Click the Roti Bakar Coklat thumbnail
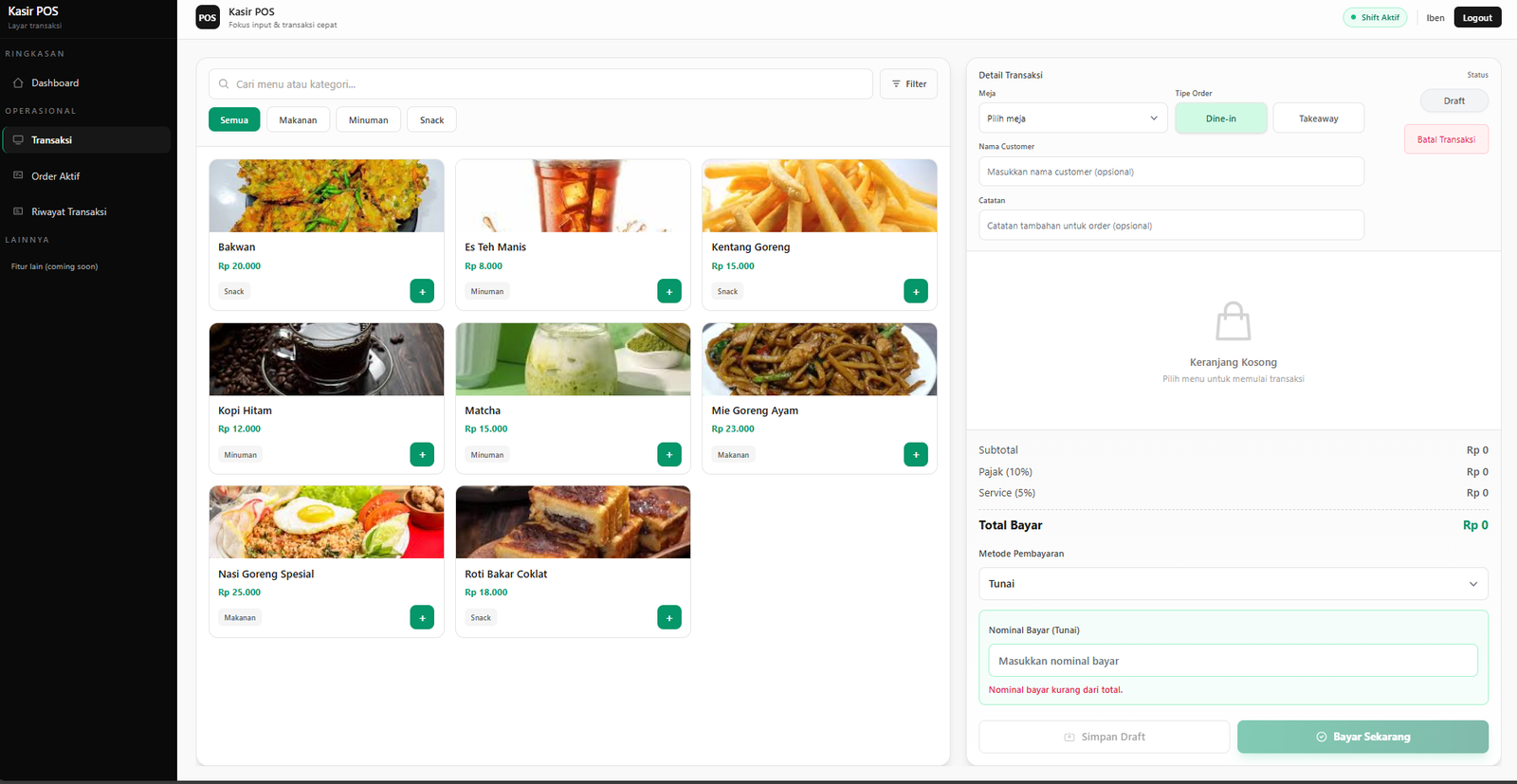The width and height of the screenshot is (1517, 784). click(573, 522)
